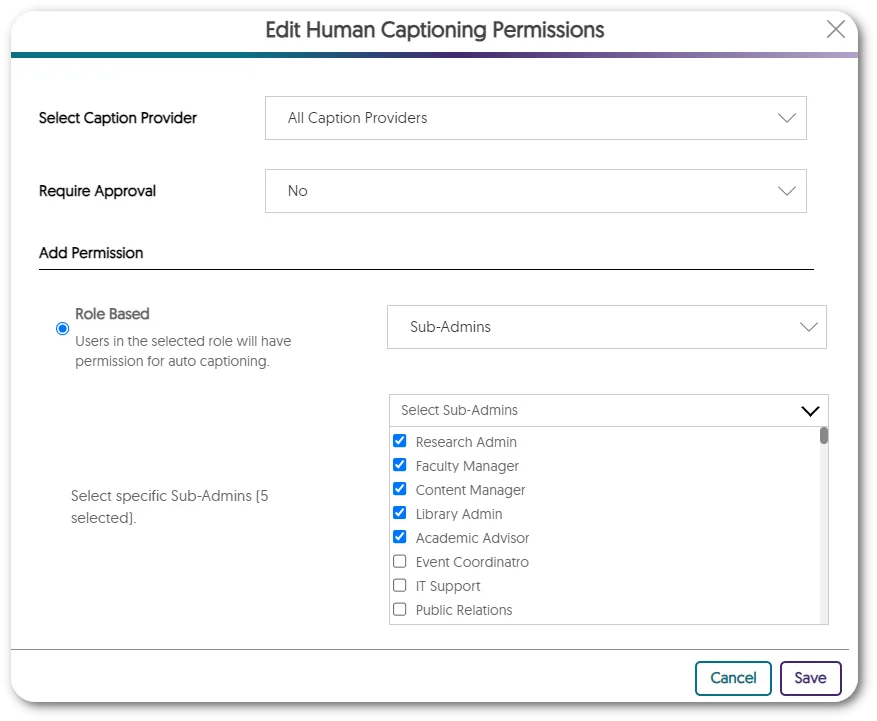This screenshot has height=721, width=877.
Task: Check the Event Coordinatro option
Action: click(x=400, y=561)
